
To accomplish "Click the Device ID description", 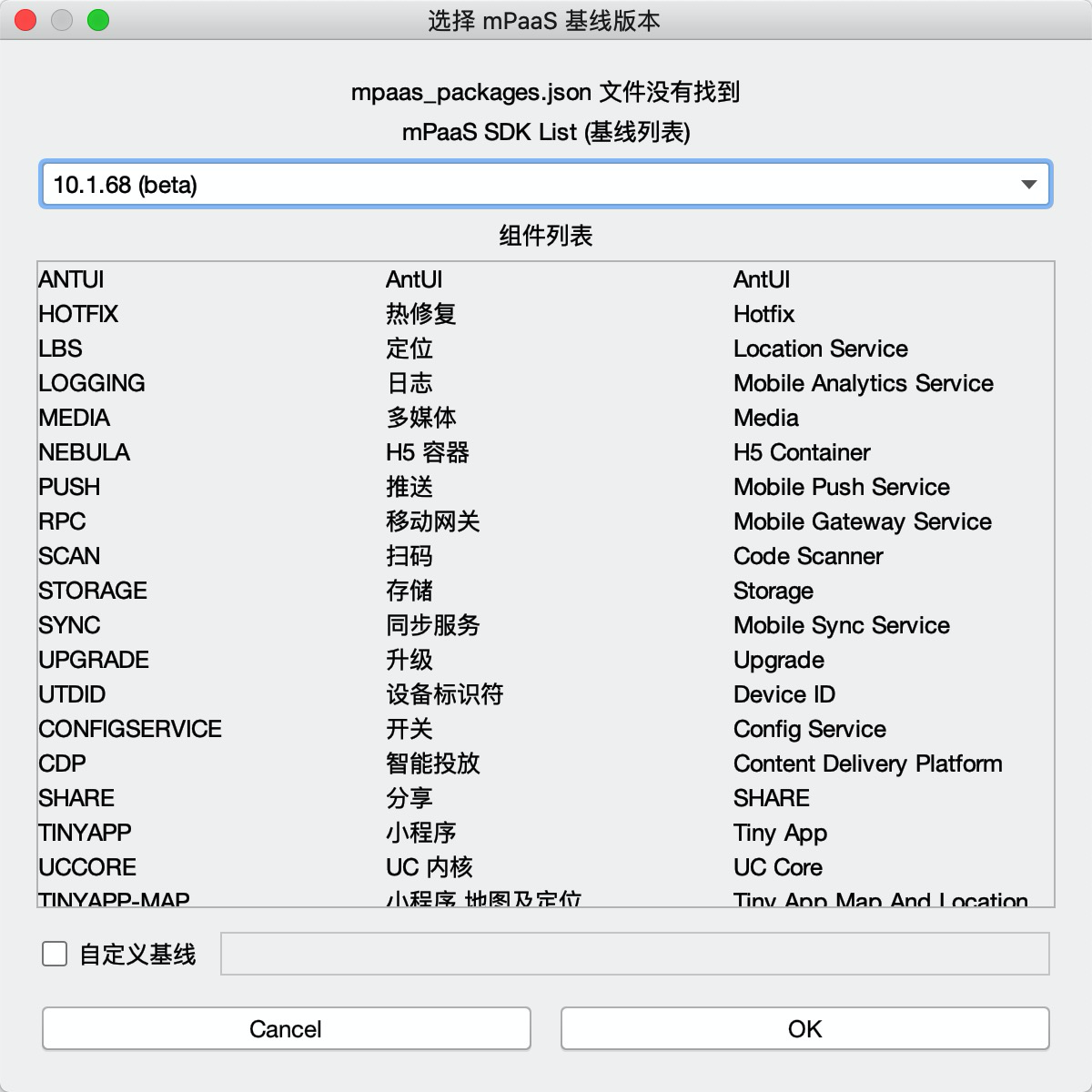I will pyautogui.click(x=784, y=694).
